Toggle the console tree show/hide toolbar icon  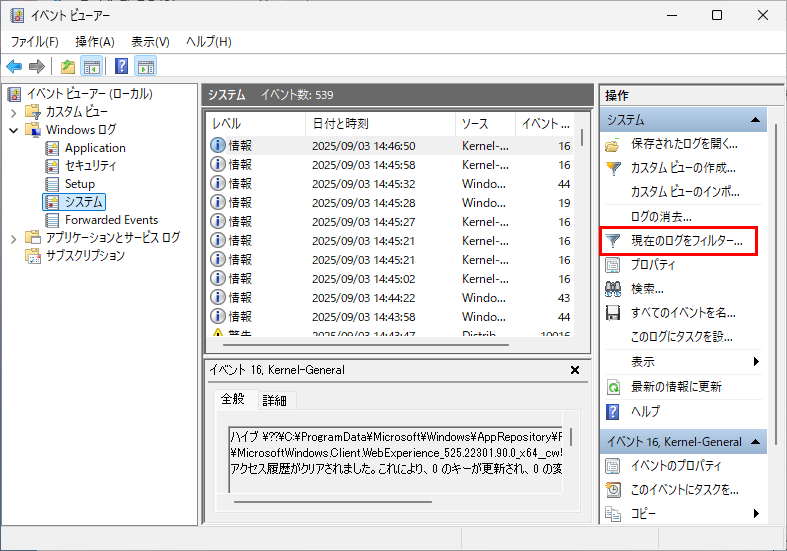(92, 66)
